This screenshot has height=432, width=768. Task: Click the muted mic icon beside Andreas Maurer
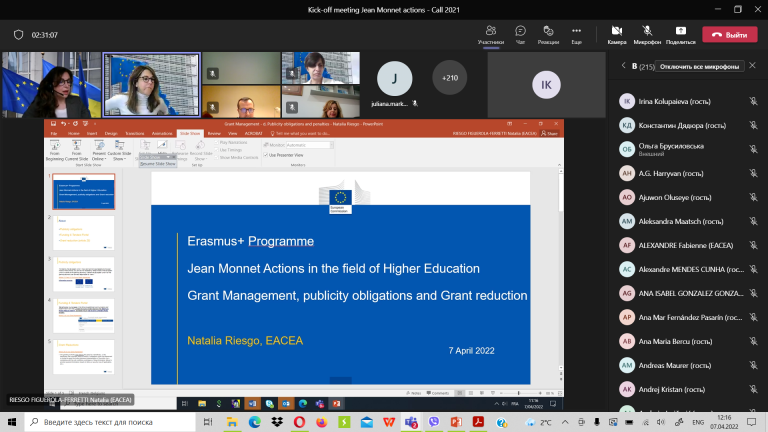click(x=753, y=365)
